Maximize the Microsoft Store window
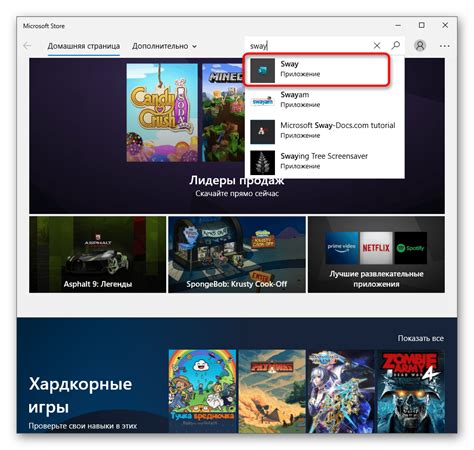The width and height of the screenshot is (474, 450). (422, 25)
